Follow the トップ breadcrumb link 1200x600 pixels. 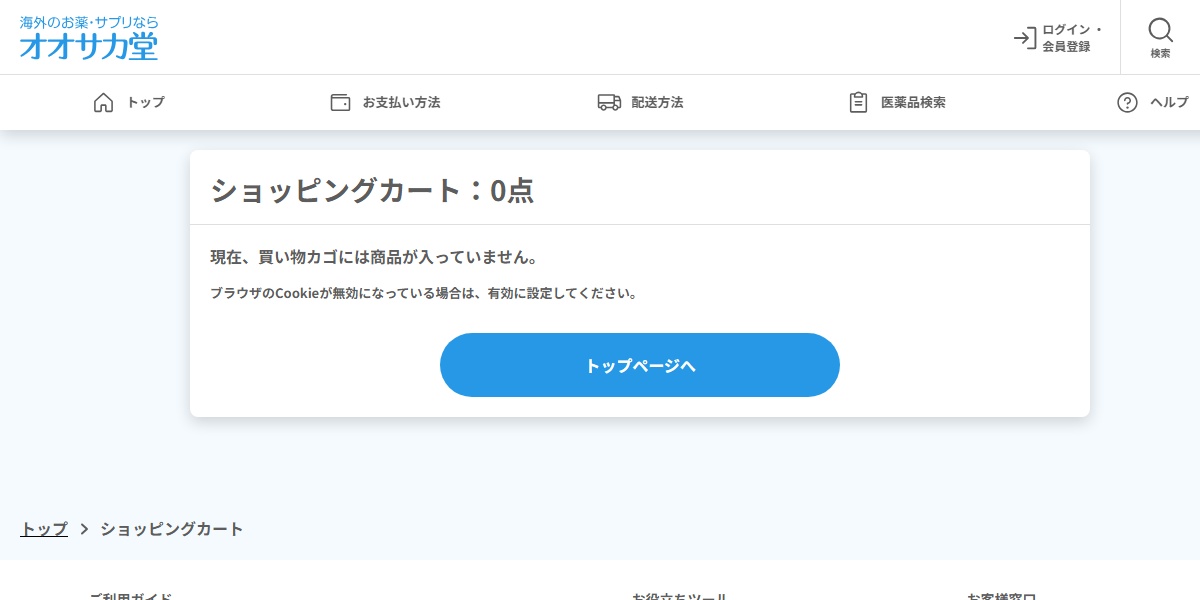44,529
